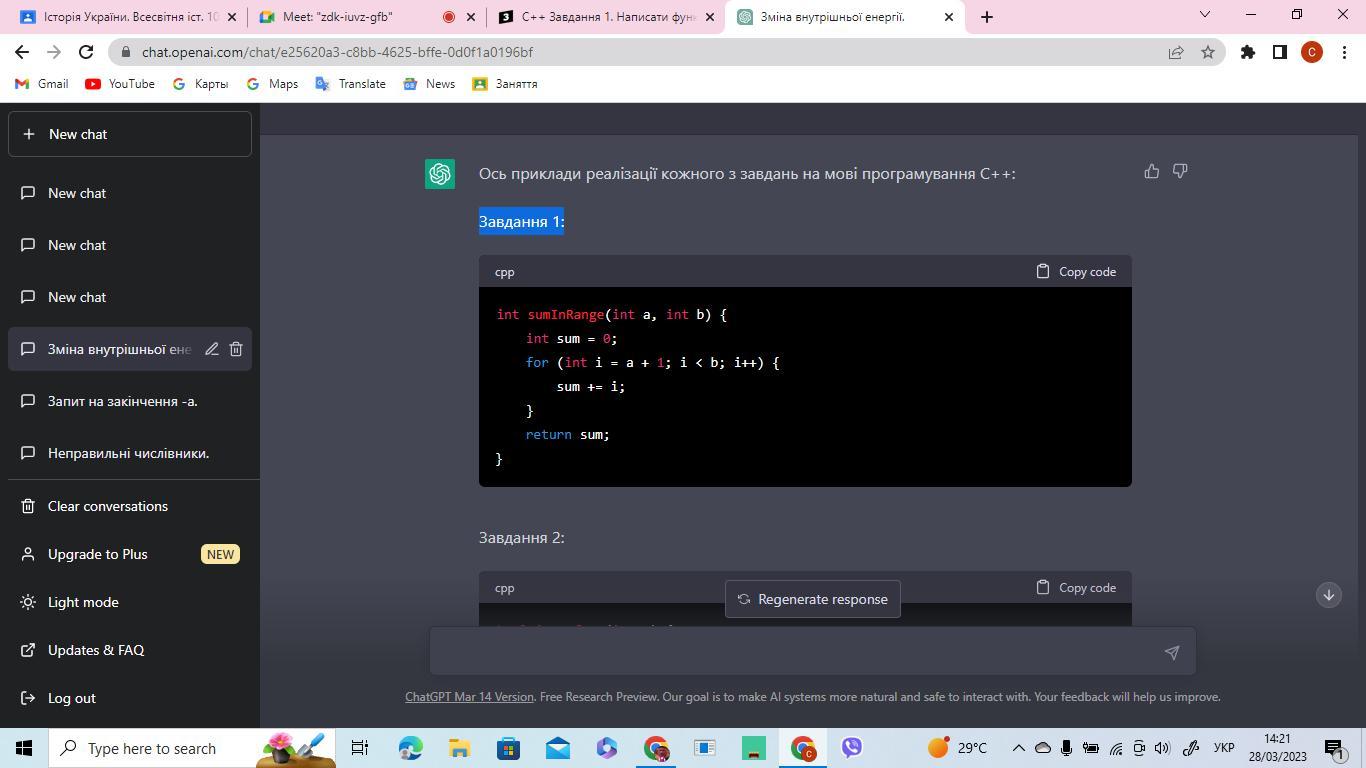Expand hidden system tray icons chevron
Image resolution: width=1366 pixels, height=768 pixels.
[1018, 748]
